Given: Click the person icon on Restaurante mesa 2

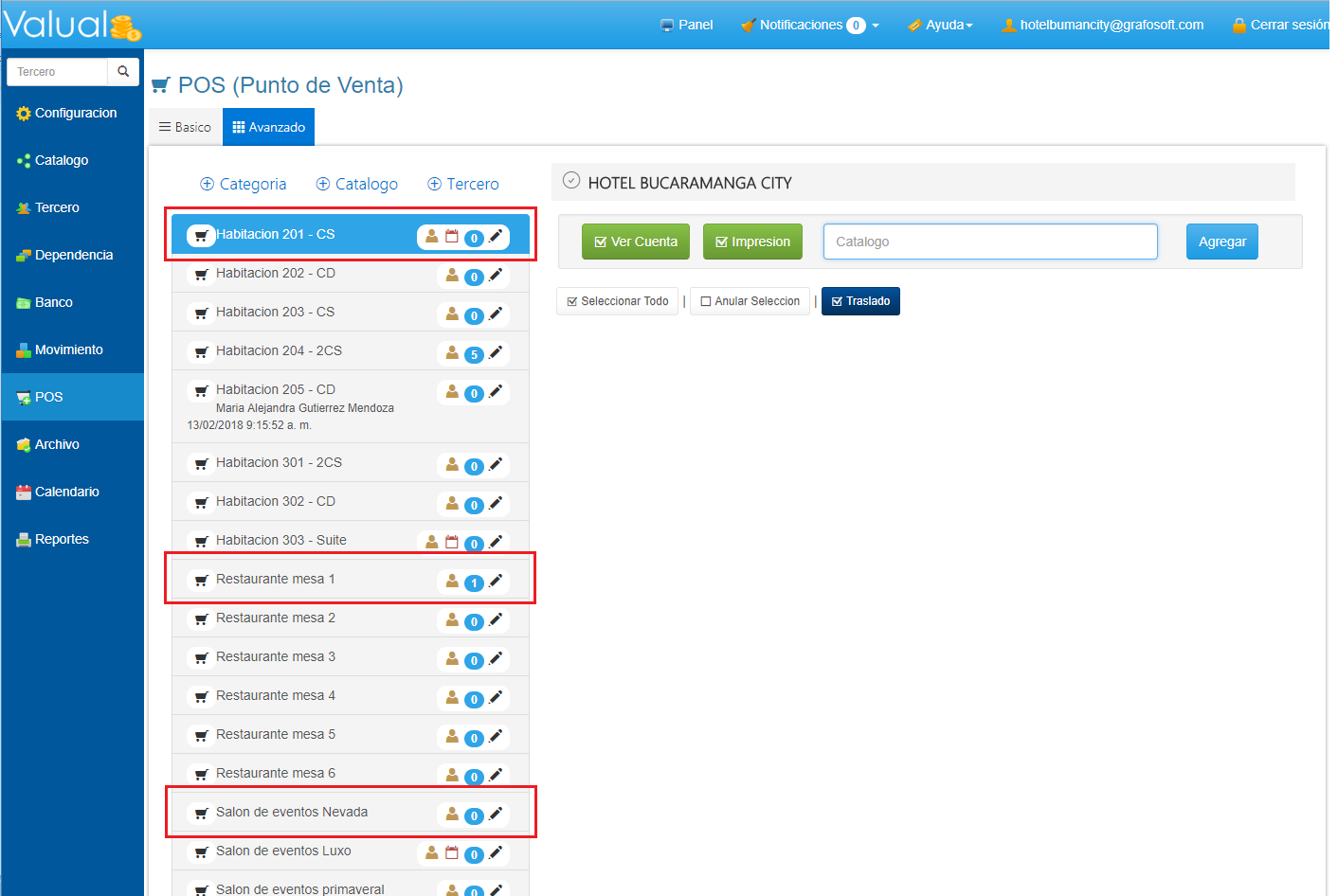Looking at the screenshot, I should click(452, 619).
